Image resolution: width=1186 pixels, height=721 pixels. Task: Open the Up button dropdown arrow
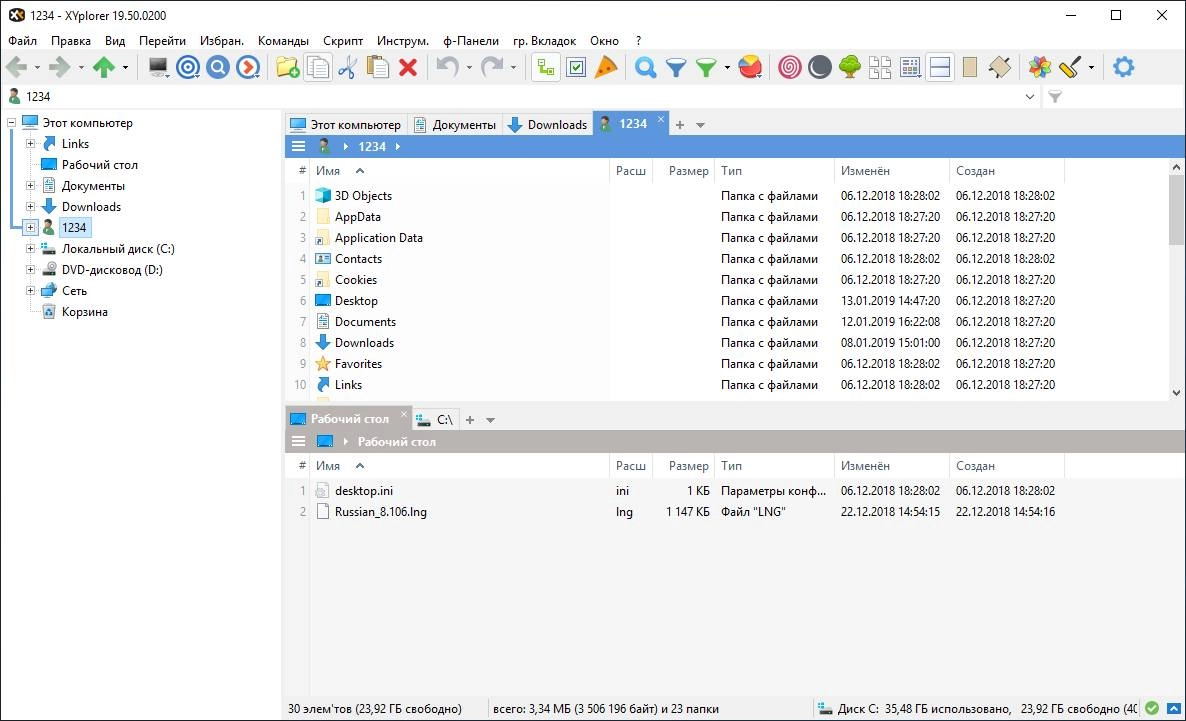[x=125, y=67]
